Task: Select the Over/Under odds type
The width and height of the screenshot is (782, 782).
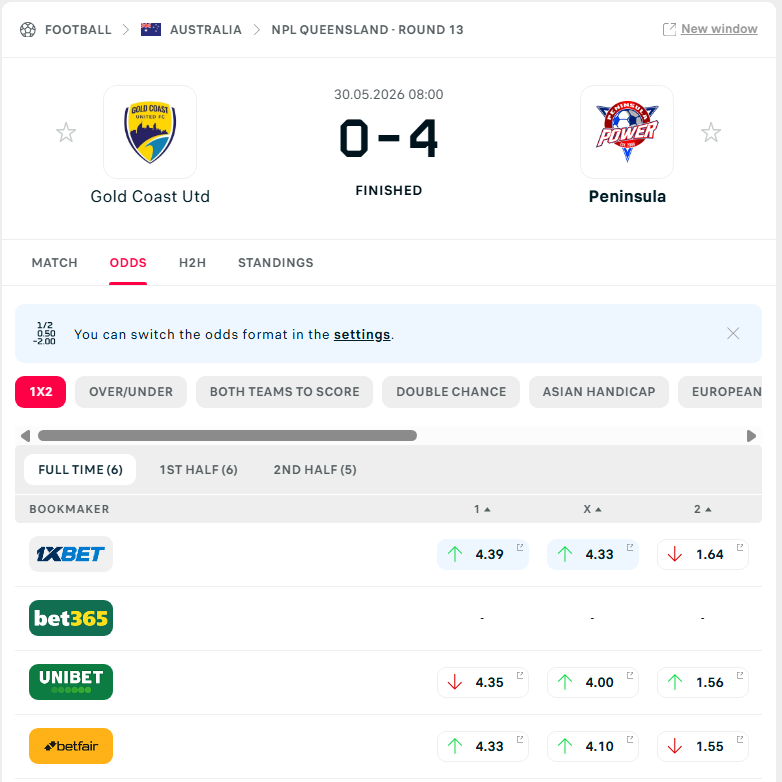Action: click(131, 392)
